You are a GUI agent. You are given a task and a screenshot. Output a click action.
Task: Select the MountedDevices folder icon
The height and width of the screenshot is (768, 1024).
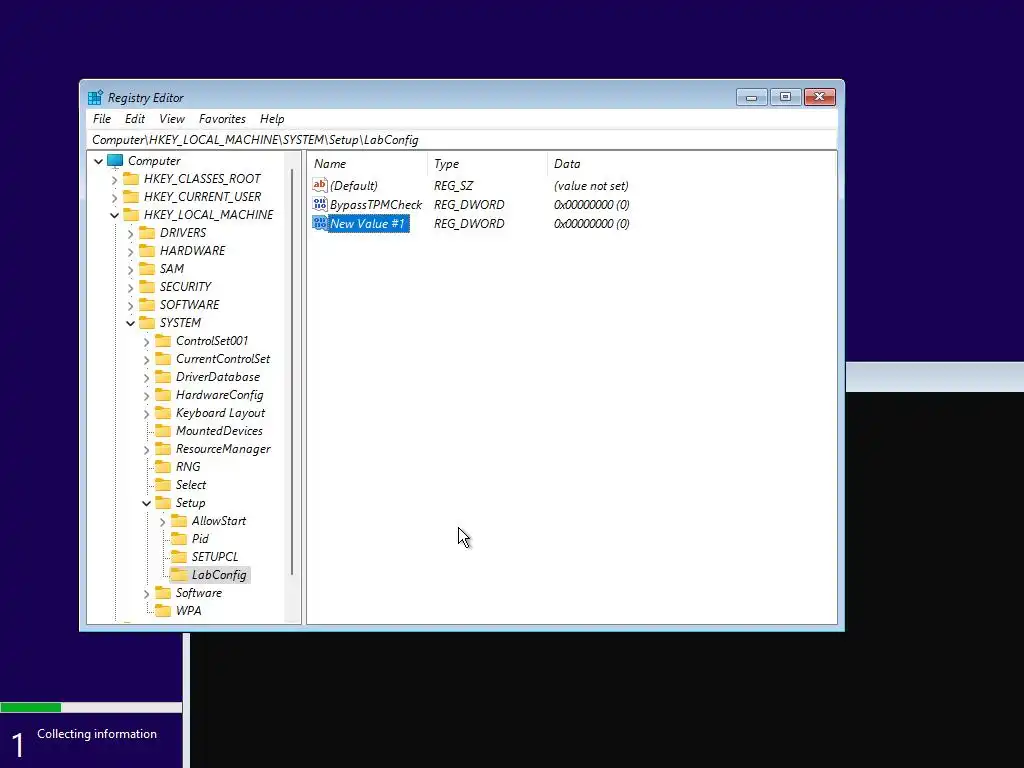pos(163,431)
